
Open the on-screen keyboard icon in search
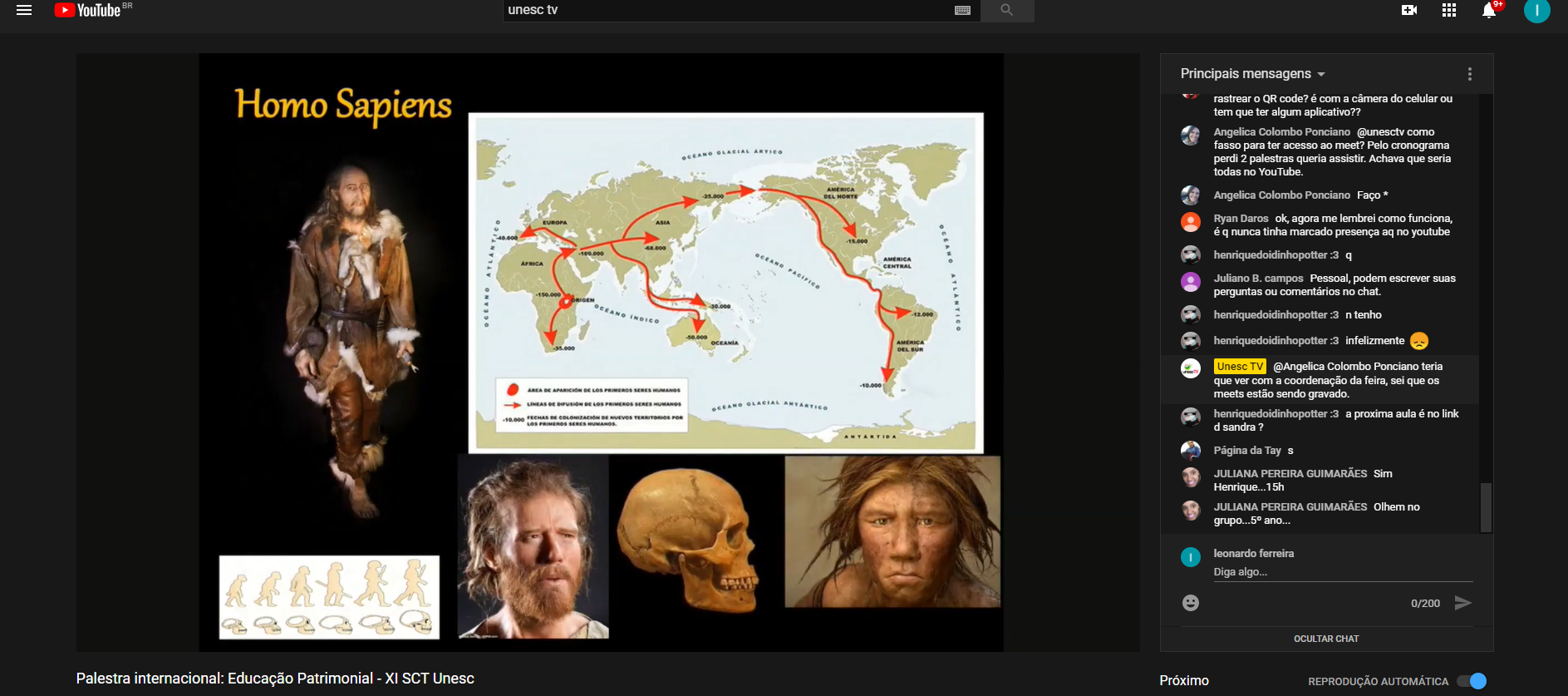coord(962,10)
